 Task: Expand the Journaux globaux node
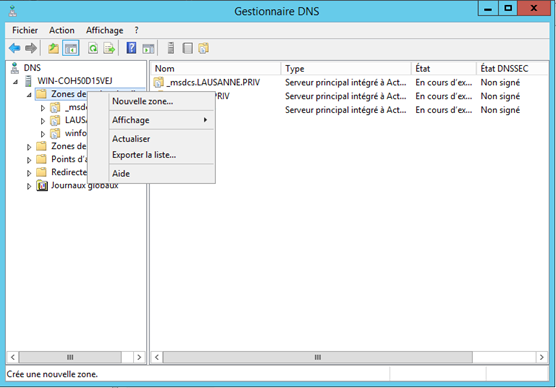[29, 186]
